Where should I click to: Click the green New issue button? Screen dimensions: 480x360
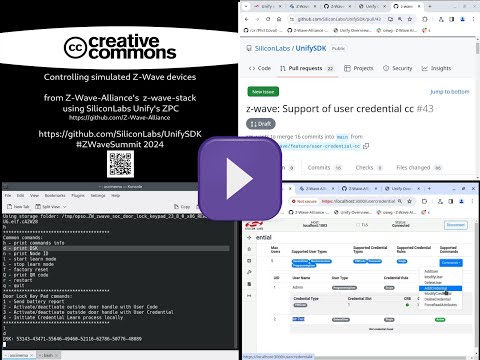(x=263, y=92)
